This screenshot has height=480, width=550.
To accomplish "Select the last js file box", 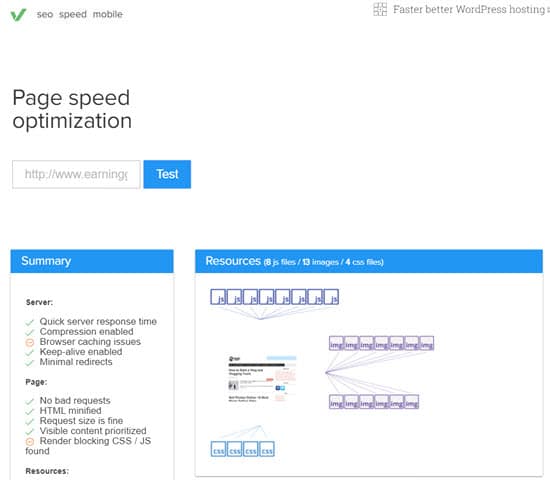I will (331, 297).
